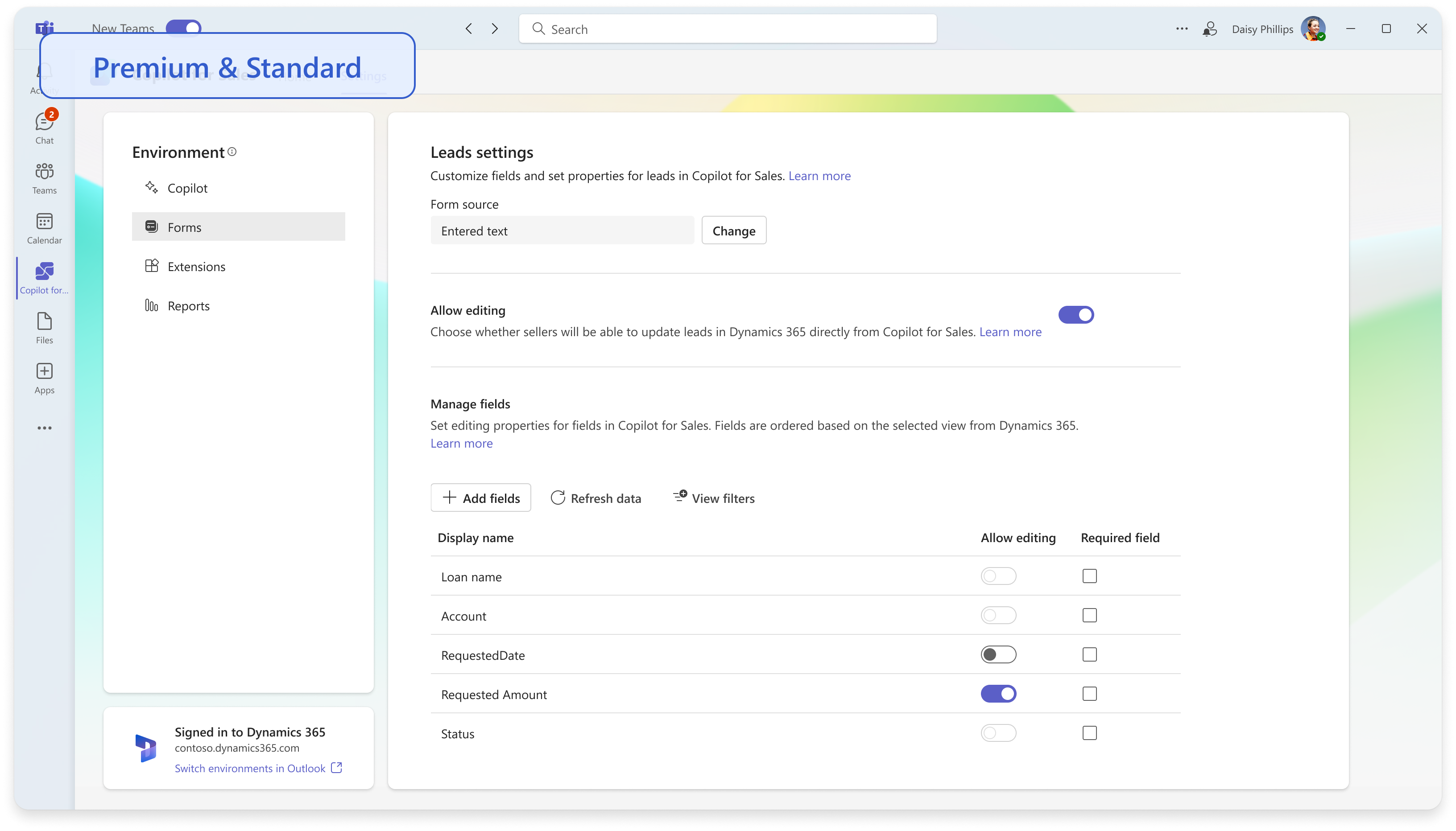Click the Change button for Form source

(734, 230)
